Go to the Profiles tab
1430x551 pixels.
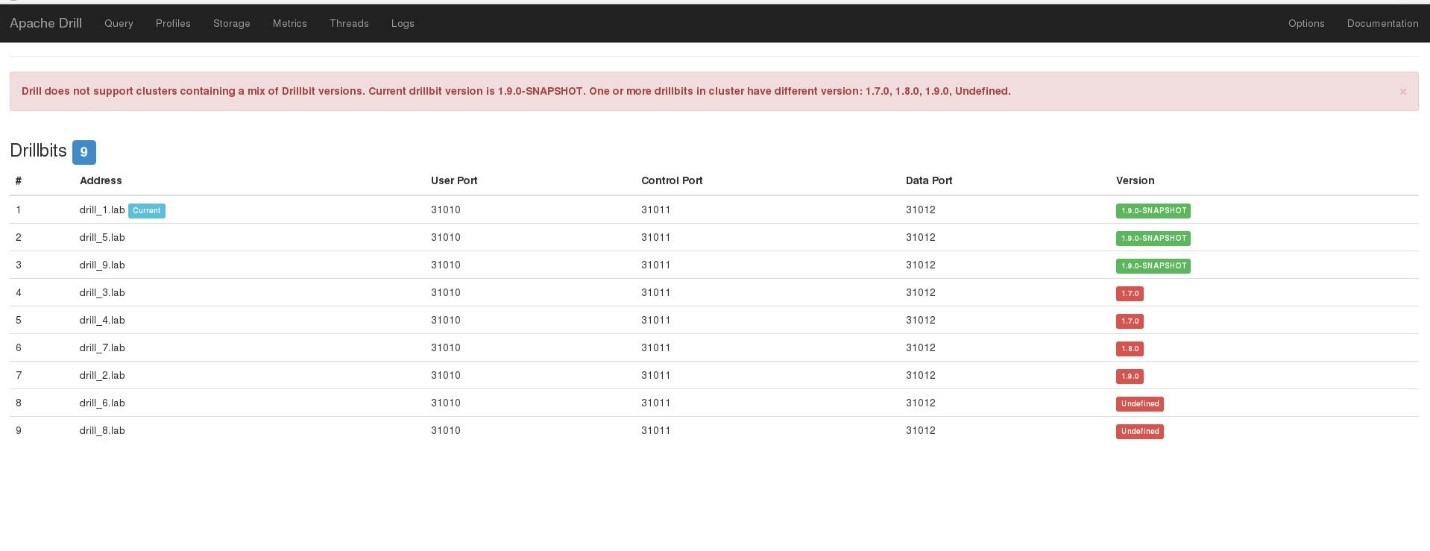click(x=173, y=24)
